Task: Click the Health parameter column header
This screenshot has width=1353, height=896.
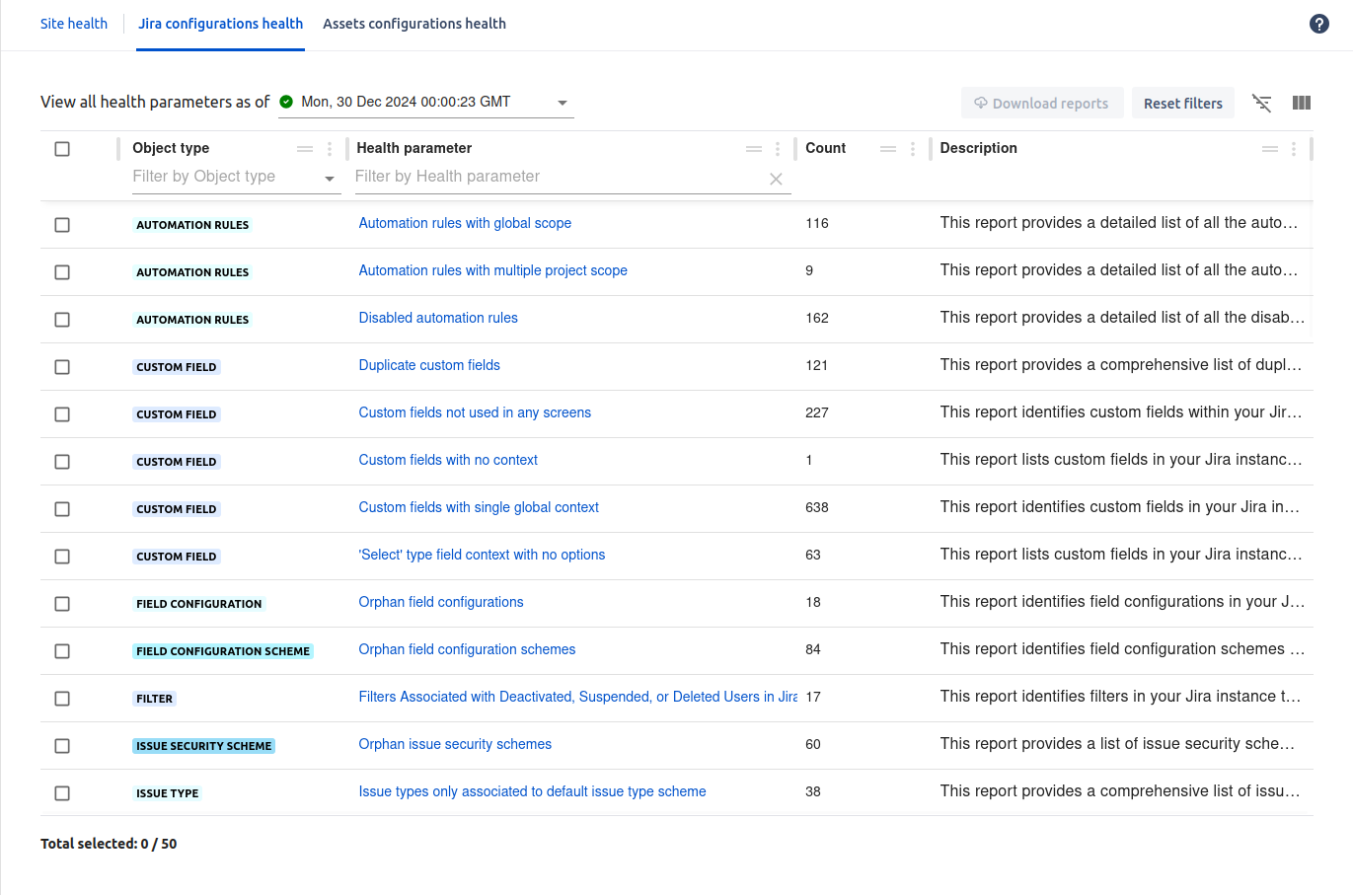Action: 414,148
